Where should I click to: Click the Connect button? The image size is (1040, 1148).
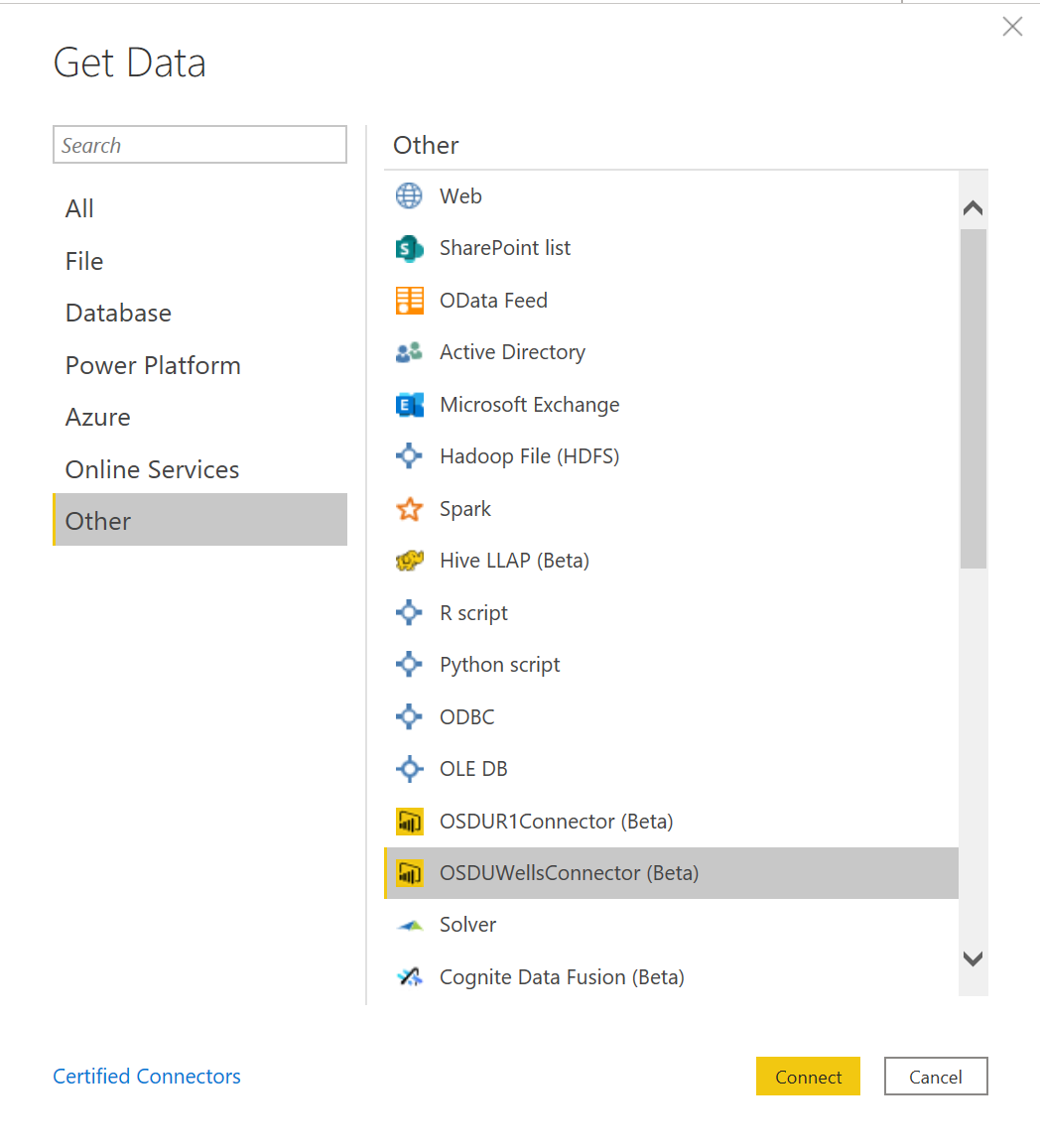pos(808,1077)
